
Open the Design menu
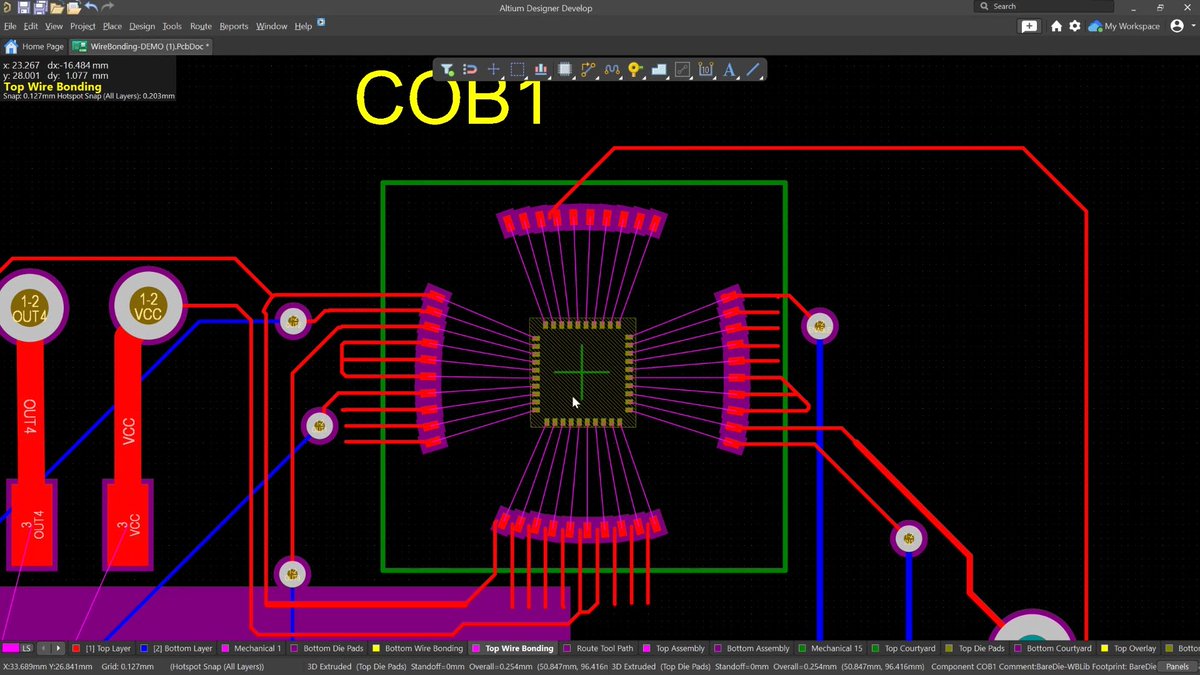click(142, 26)
